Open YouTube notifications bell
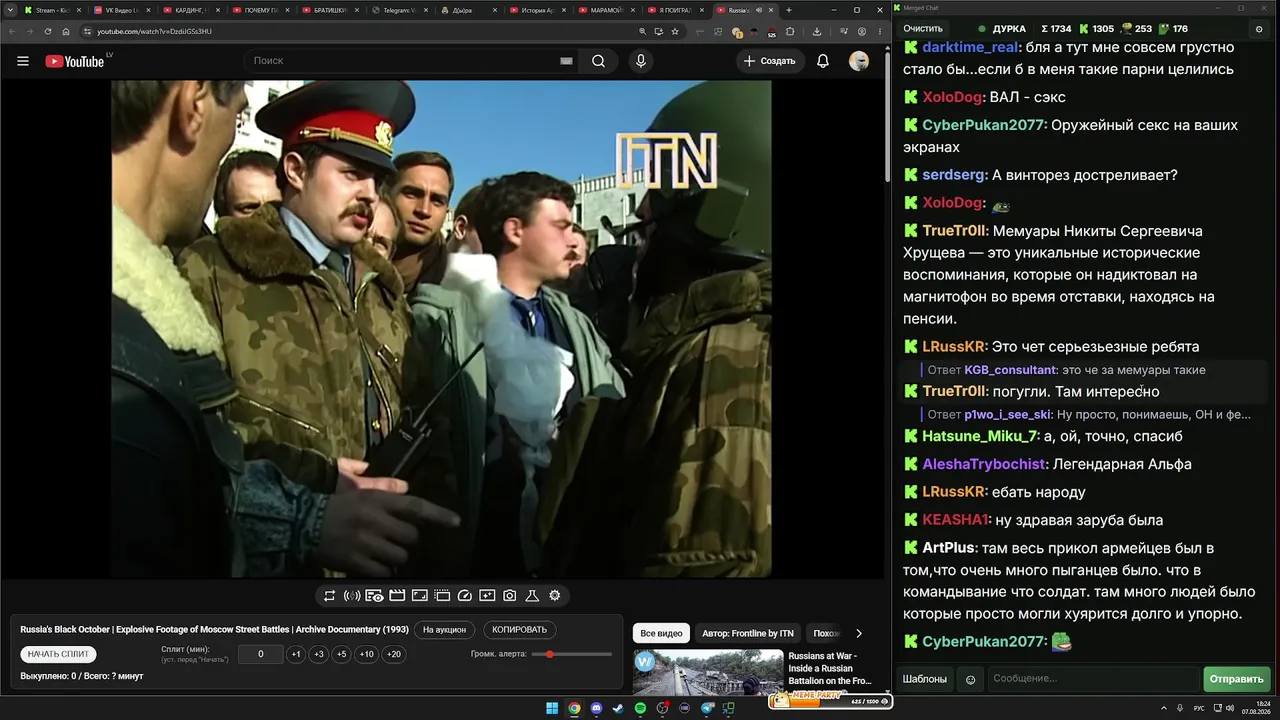The width and height of the screenshot is (1280, 720). pos(823,61)
